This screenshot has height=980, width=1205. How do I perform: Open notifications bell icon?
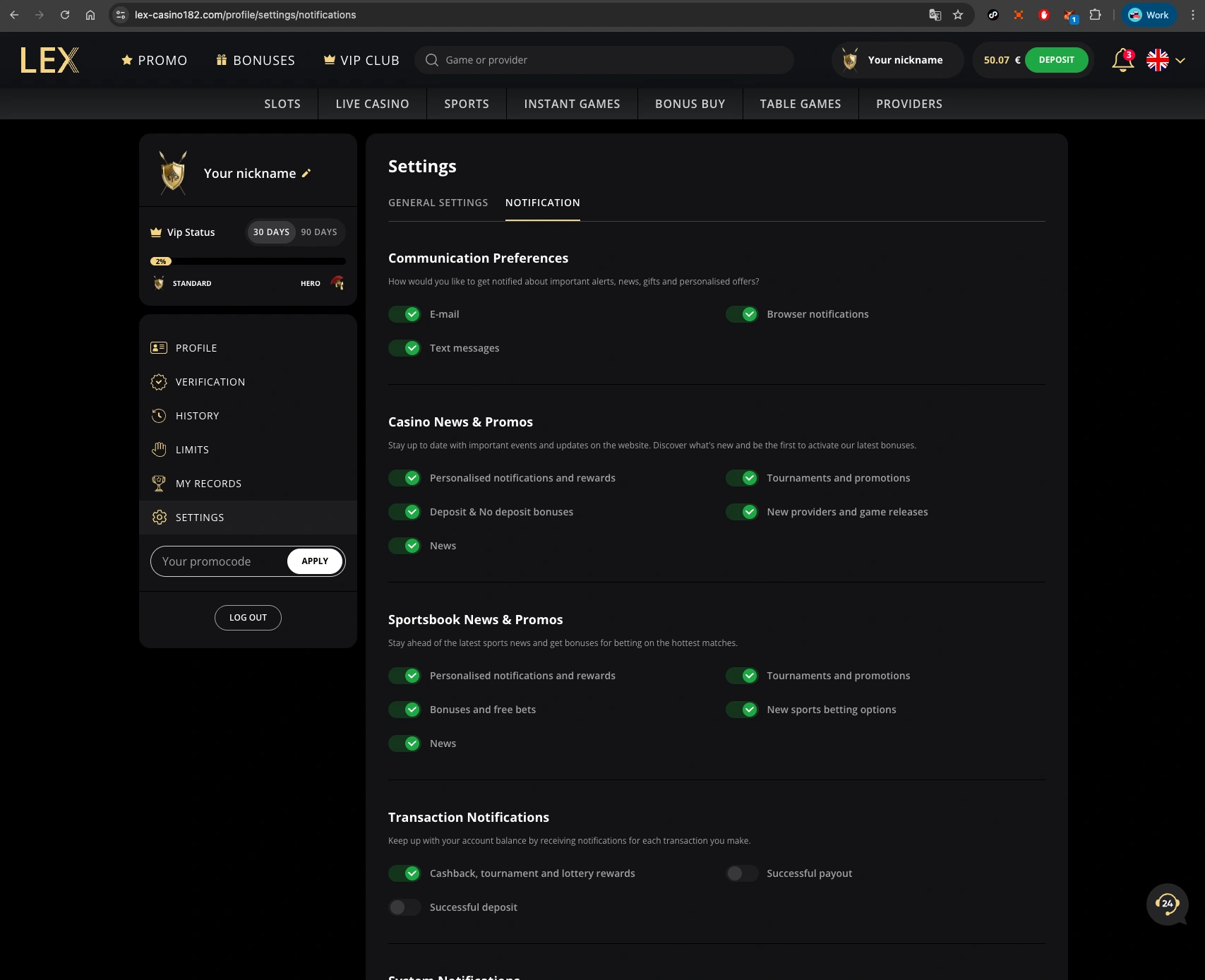pos(1122,60)
